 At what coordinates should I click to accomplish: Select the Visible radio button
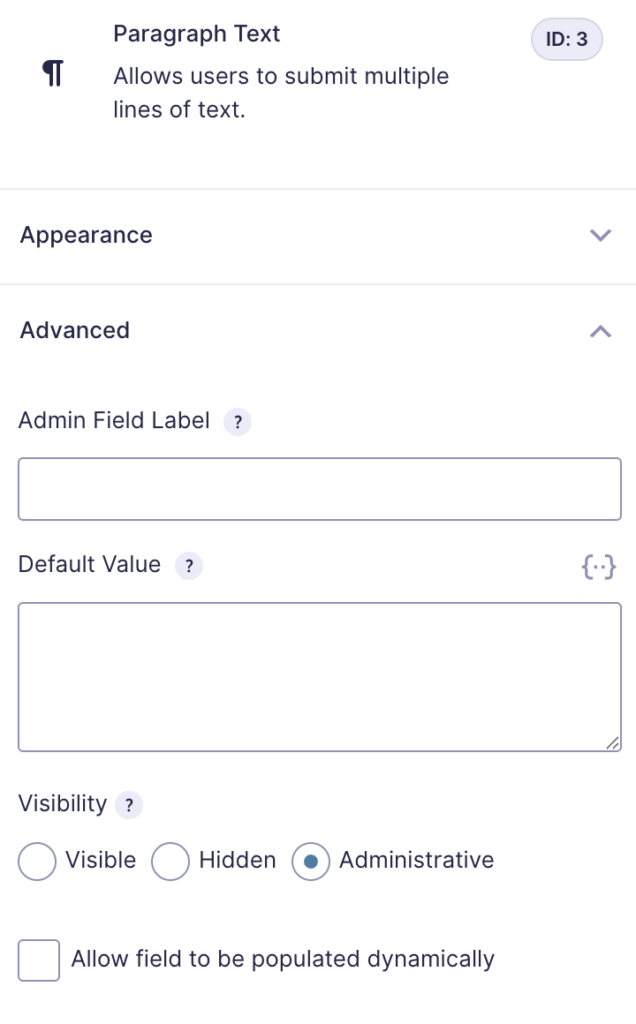[37, 861]
